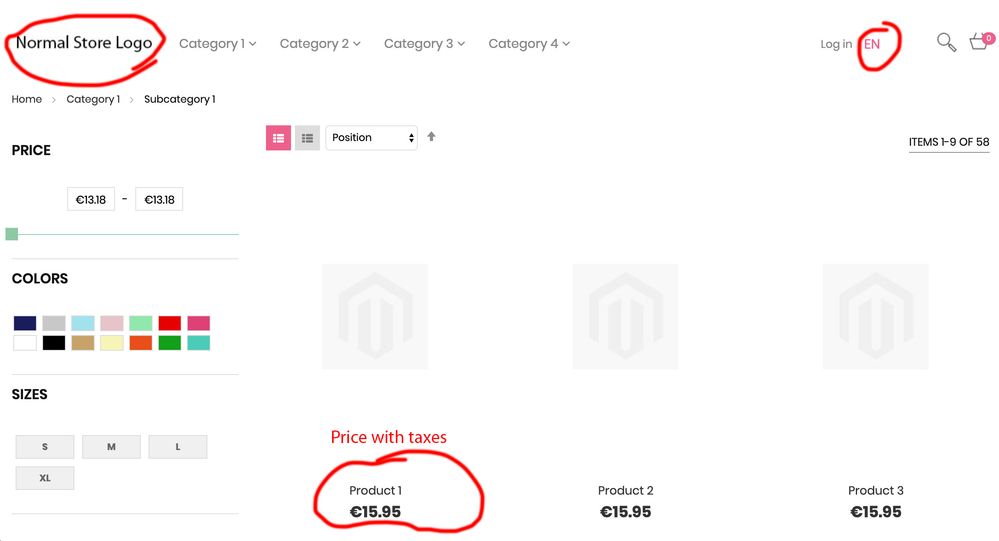Viewport: 999px width, 541px height.
Task: Expand the Category 4 menu
Action: point(528,44)
